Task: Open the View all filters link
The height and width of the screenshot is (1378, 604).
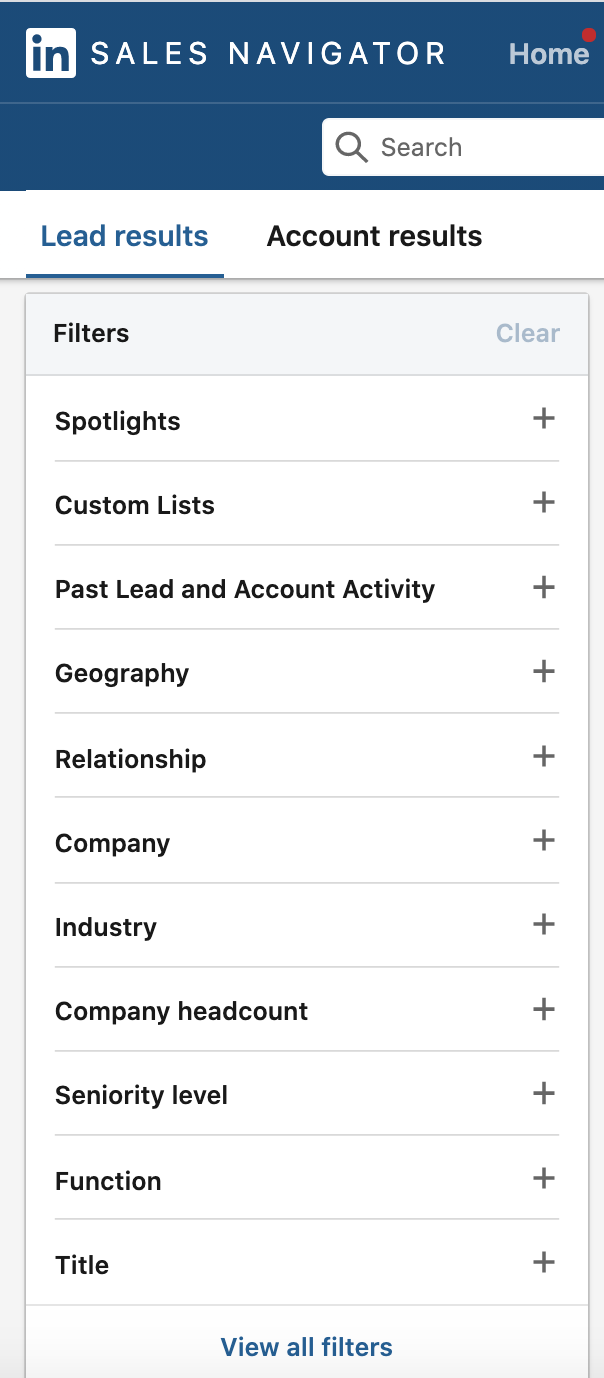Action: click(x=306, y=1347)
